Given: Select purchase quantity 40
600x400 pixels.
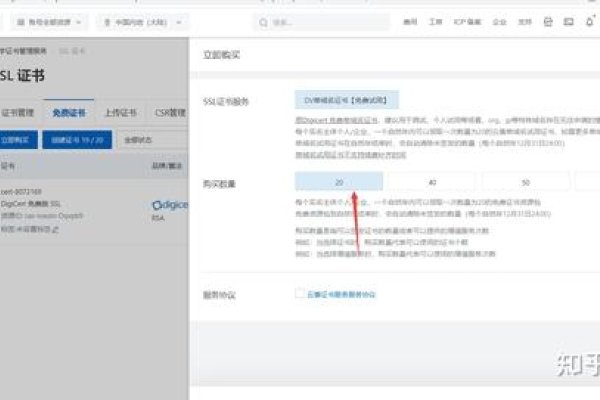Looking at the screenshot, I should 432,182.
